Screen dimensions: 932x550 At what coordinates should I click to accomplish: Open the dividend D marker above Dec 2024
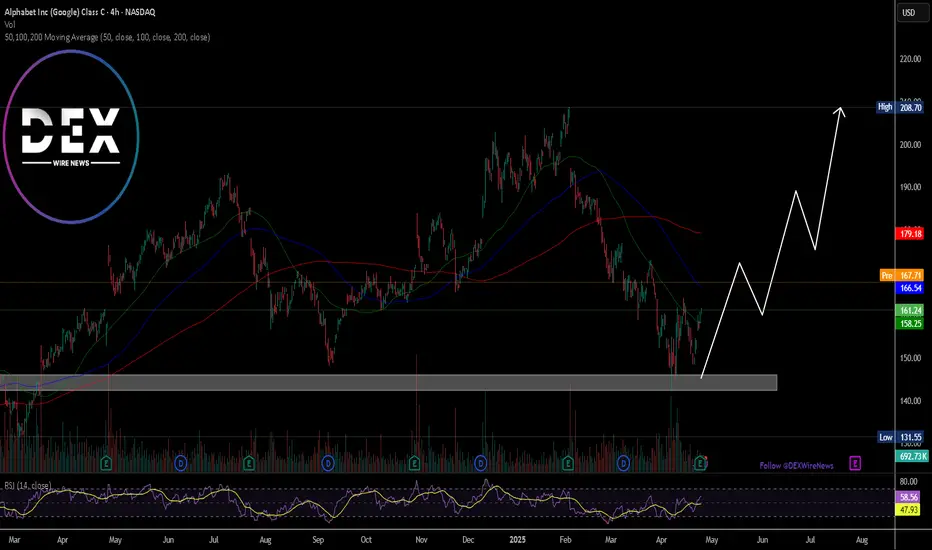[480, 463]
